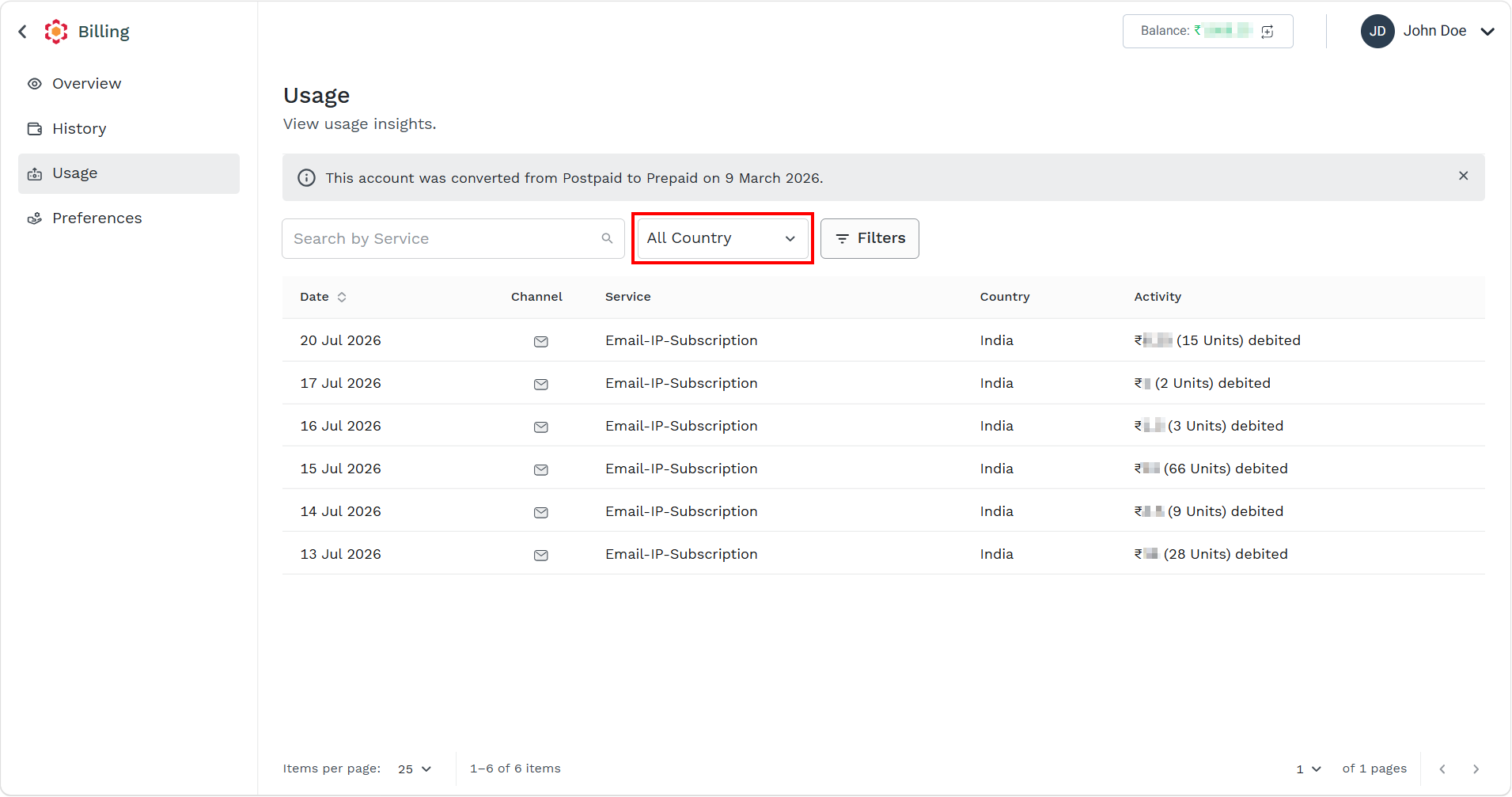Click the date 17 Jul 2026
The width and height of the screenshot is (1512, 797).
tap(340, 383)
